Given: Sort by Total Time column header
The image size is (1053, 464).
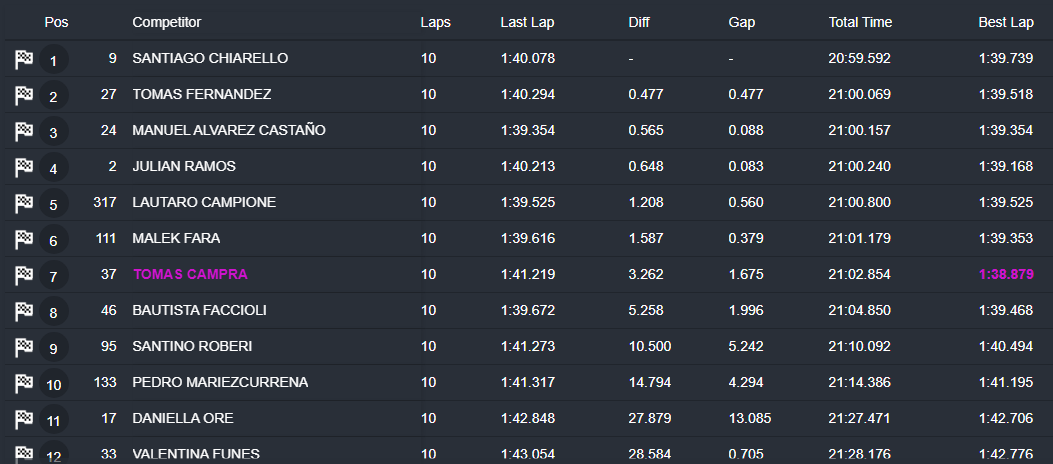Looking at the screenshot, I should pyautogui.click(x=860, y=22).
